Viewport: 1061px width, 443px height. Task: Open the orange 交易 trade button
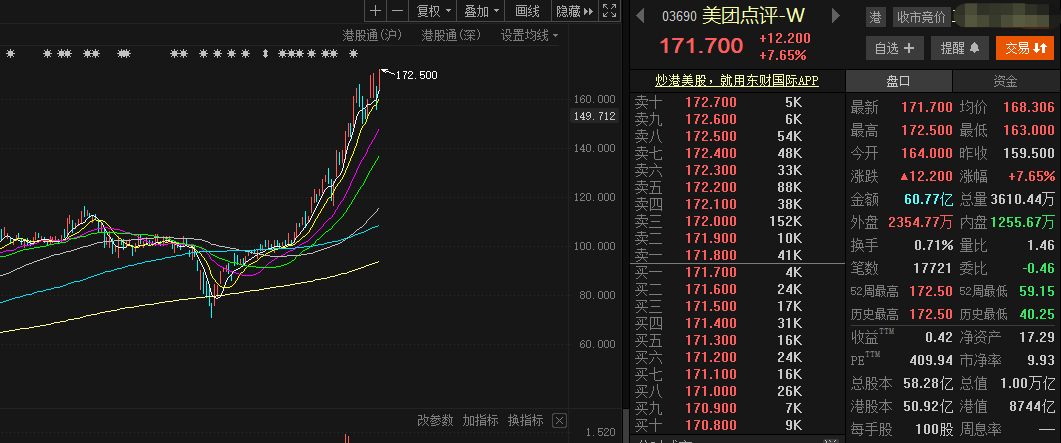(1025, 48)
